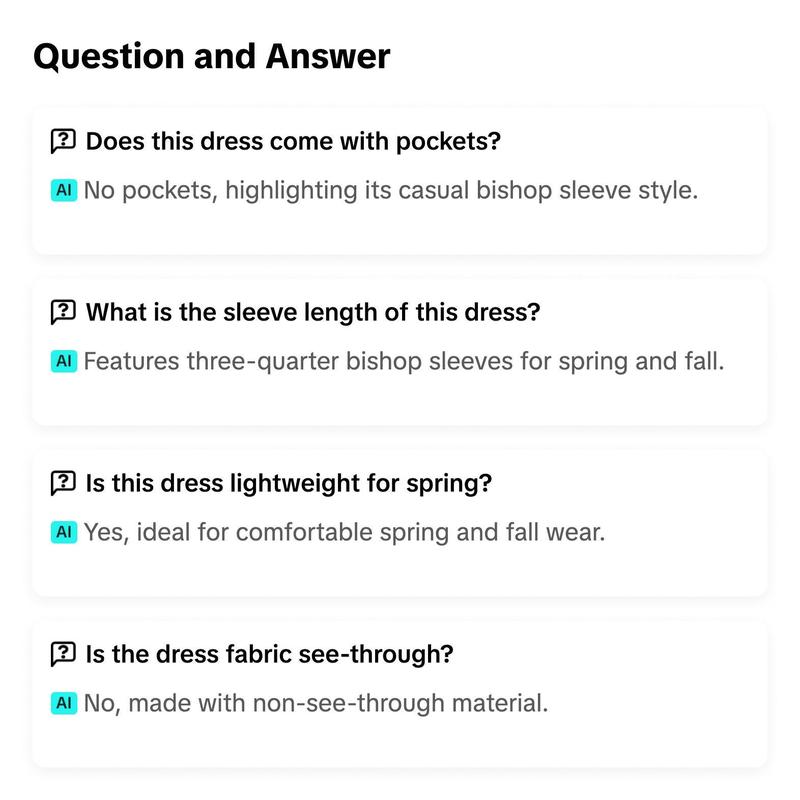
Task: Open the 'Does this dress come with pockets?' question
Action: (x=293, y=141)
